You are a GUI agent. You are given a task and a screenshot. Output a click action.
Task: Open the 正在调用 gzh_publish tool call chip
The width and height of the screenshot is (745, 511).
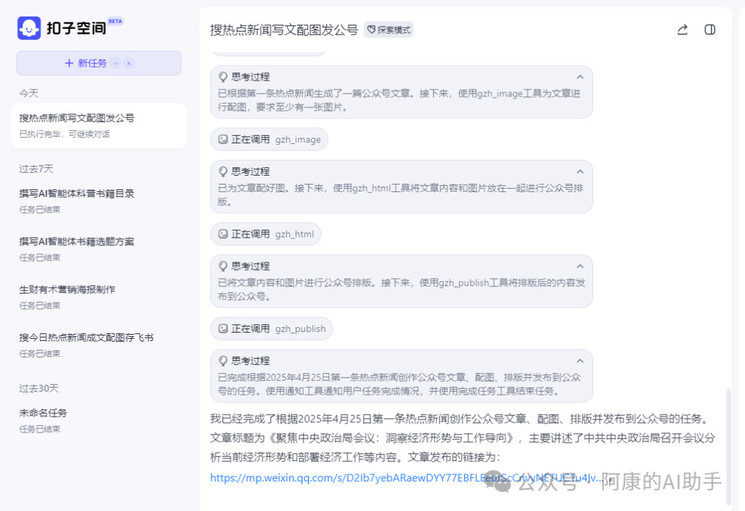click(271, 328)
